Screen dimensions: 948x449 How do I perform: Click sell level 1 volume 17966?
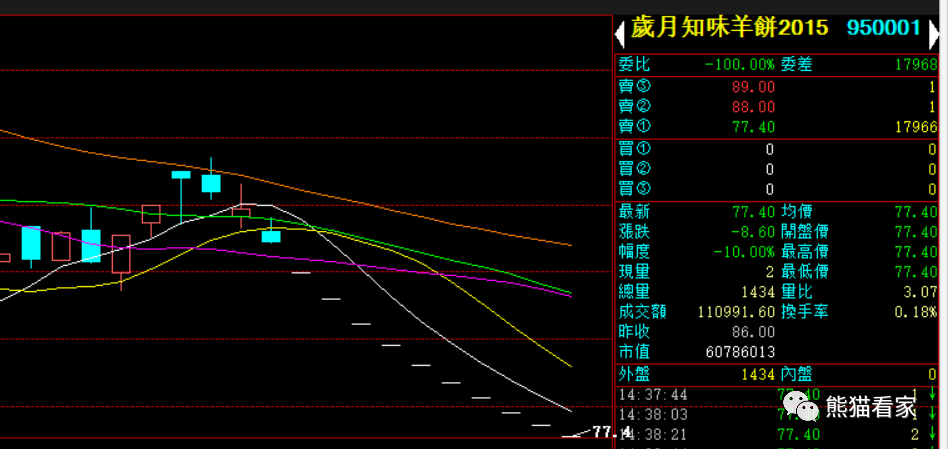tap(917, 127)
